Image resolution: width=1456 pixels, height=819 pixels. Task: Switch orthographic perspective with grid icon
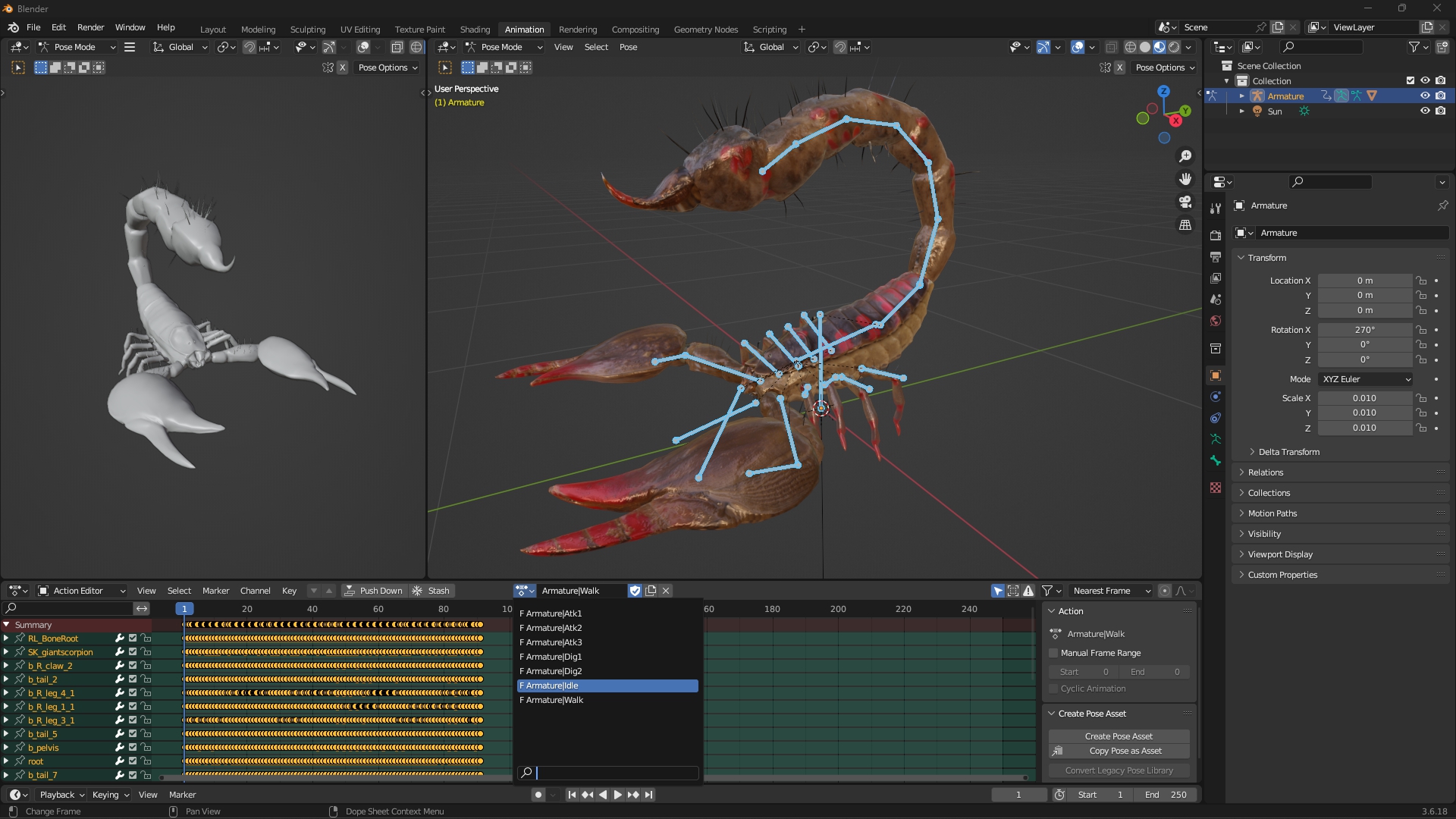[1185, 225]
